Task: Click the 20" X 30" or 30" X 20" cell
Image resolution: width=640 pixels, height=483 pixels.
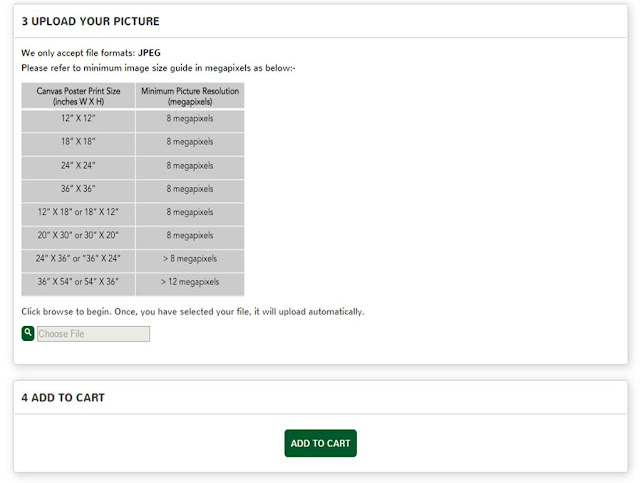Action: pyautogui.click(x=78, y=236)
